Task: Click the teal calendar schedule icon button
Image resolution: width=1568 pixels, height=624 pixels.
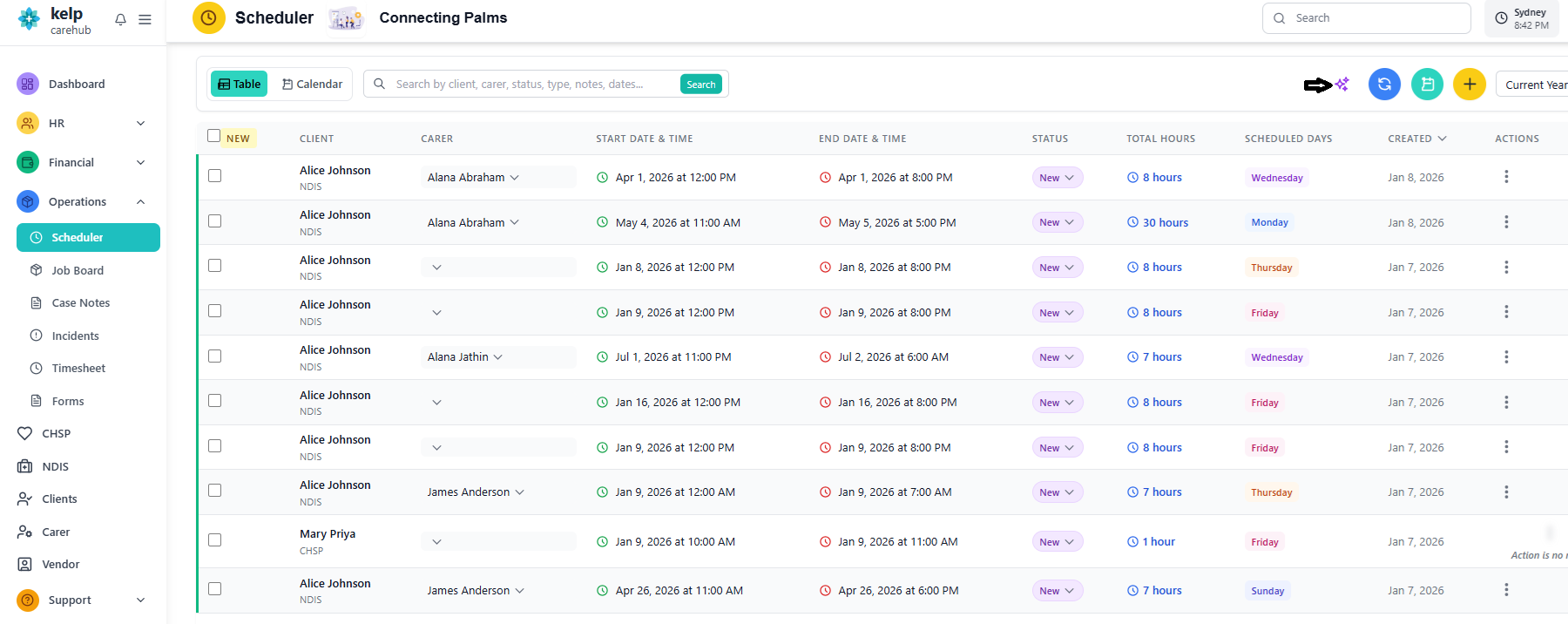Action: point(1427,85)
